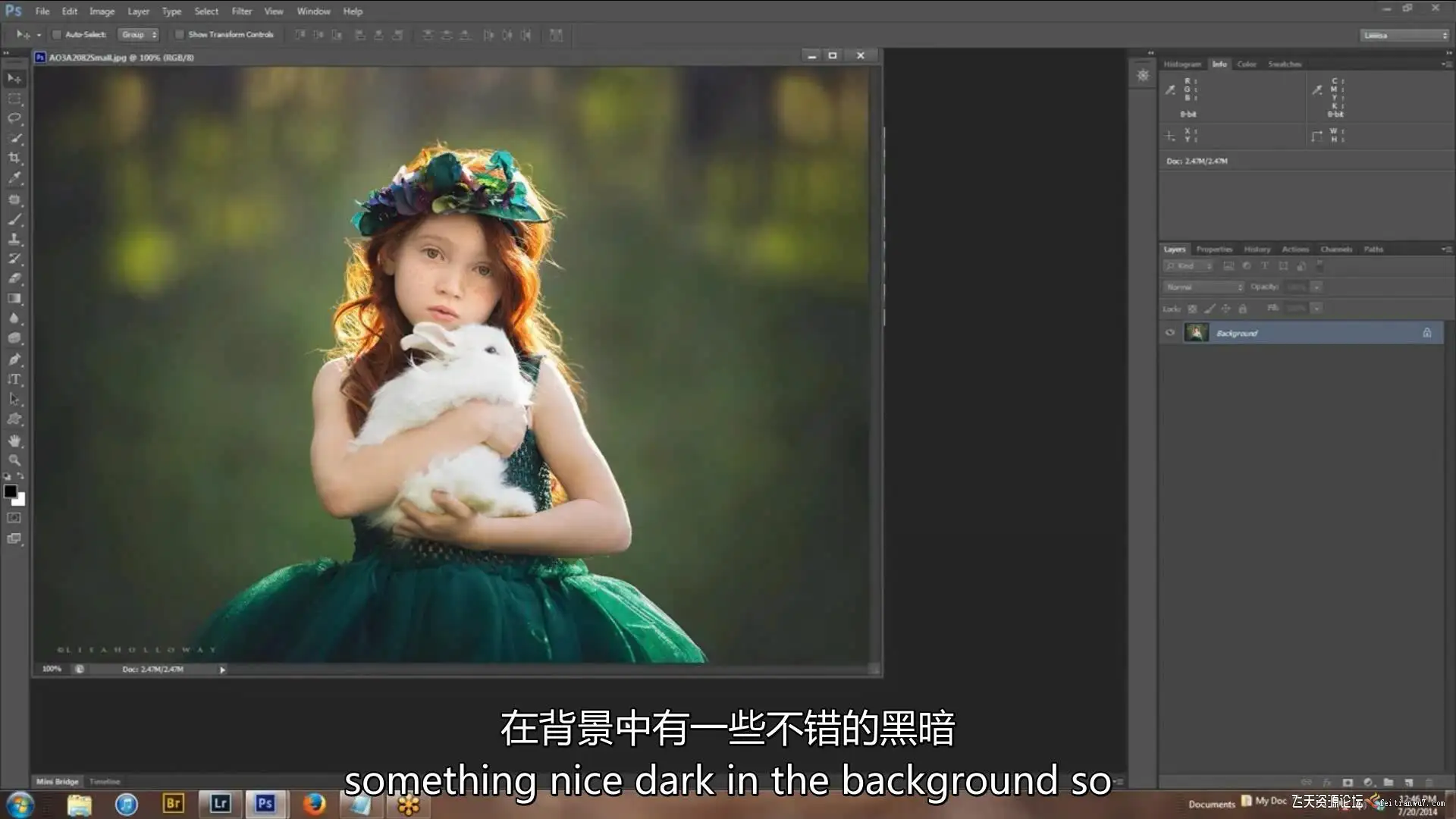Open the layer Kind filter dropdown
Screen dimensions: 1456x819
1188,266
